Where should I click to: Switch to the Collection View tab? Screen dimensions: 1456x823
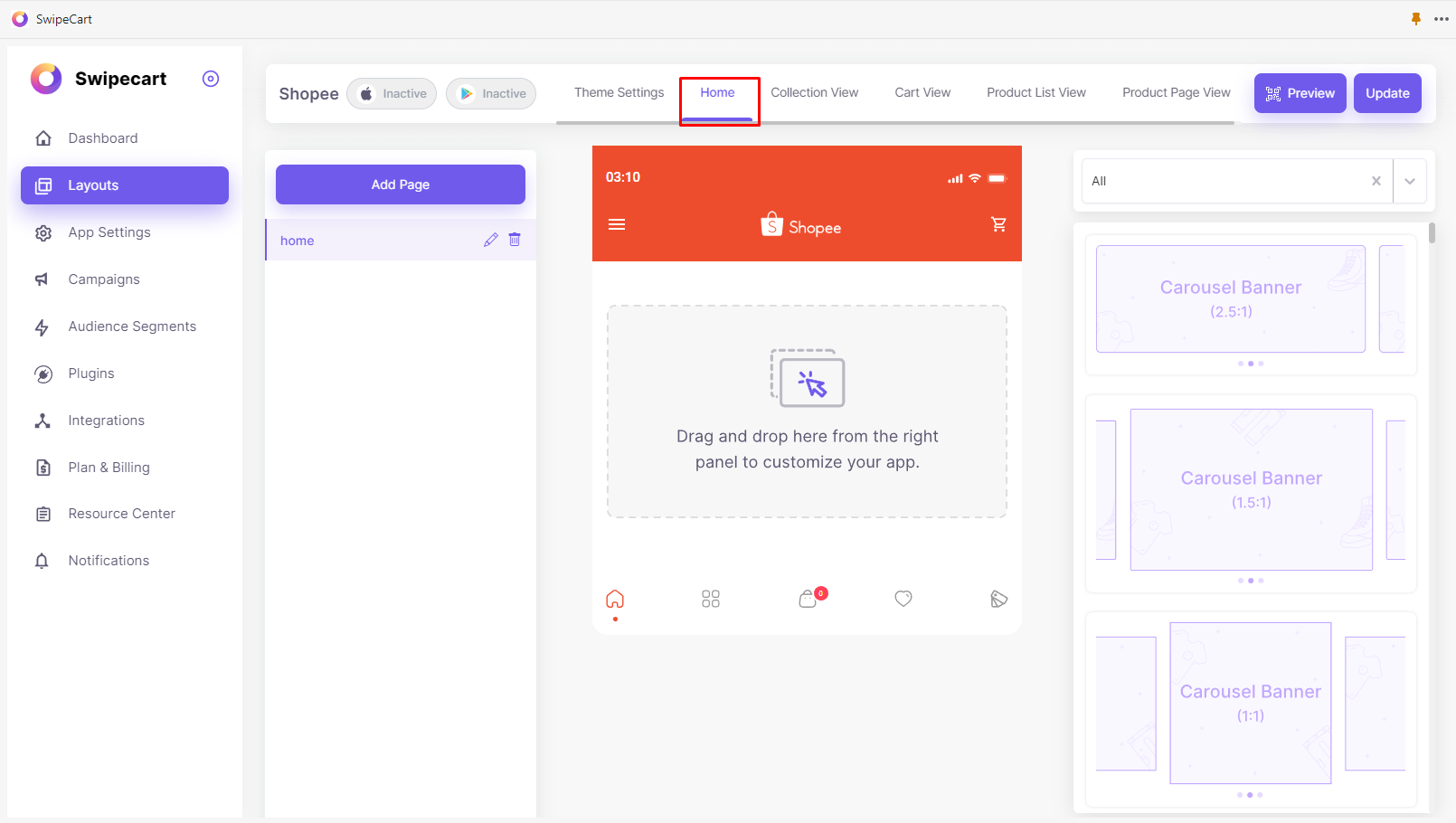click(814, 92)
